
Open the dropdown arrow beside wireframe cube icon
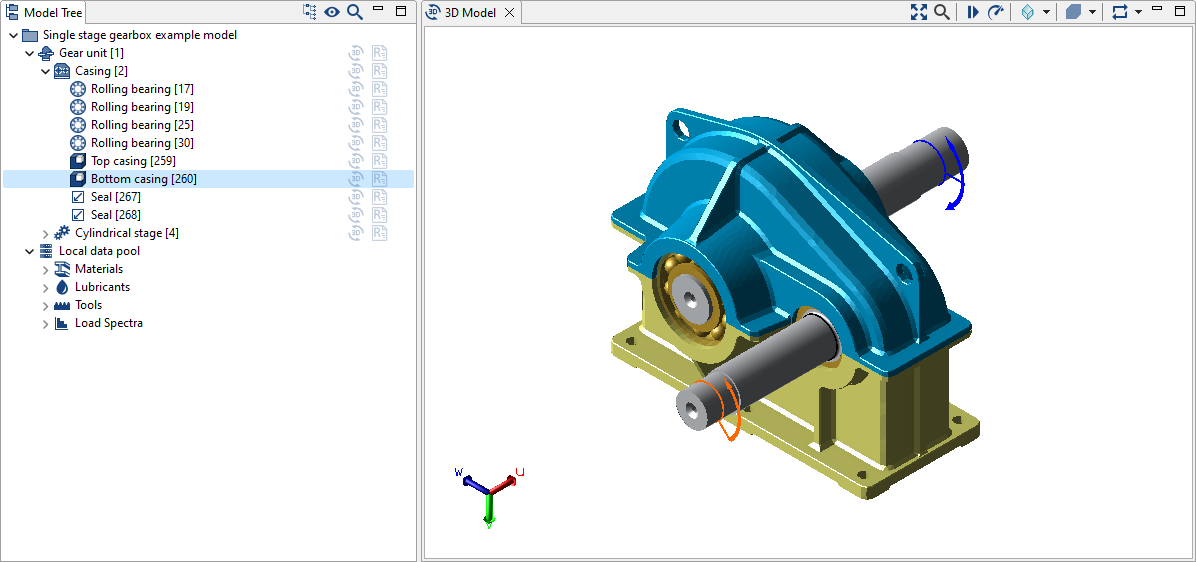point(1046,12)
